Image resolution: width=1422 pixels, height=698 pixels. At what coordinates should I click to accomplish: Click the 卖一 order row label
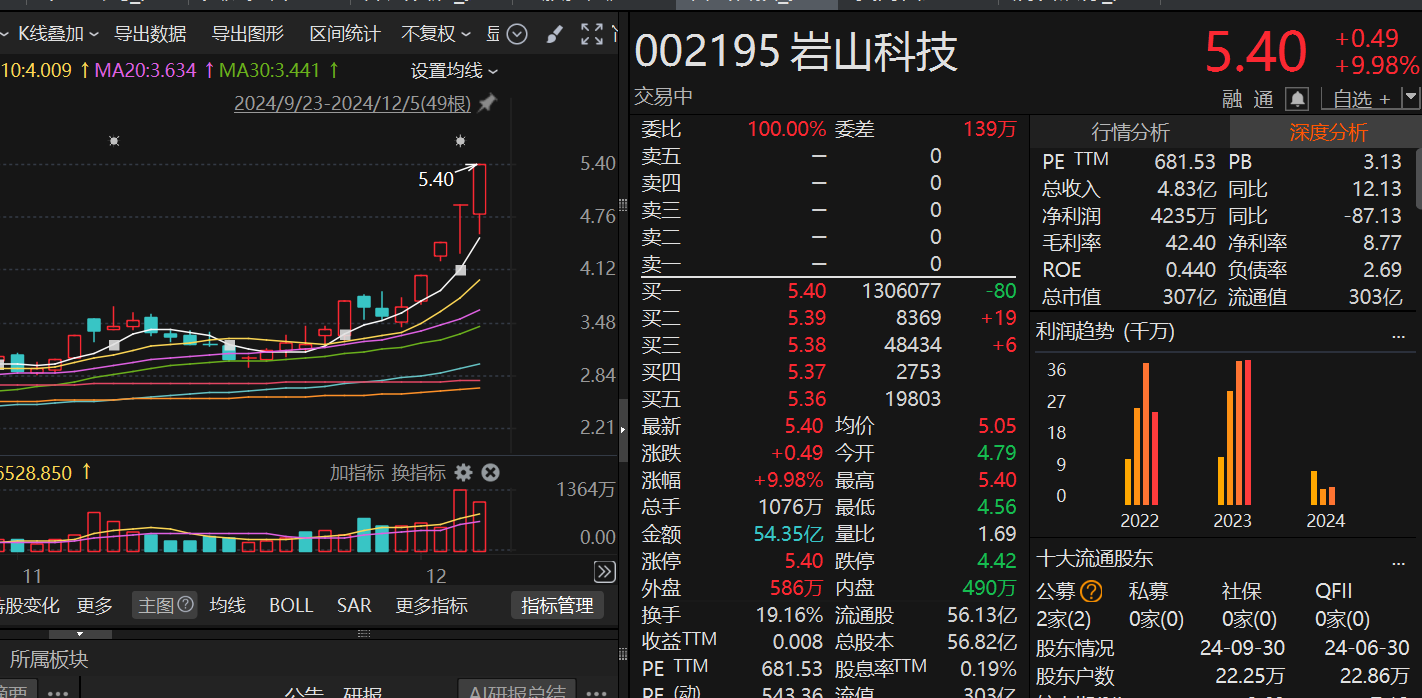point(660,264)
